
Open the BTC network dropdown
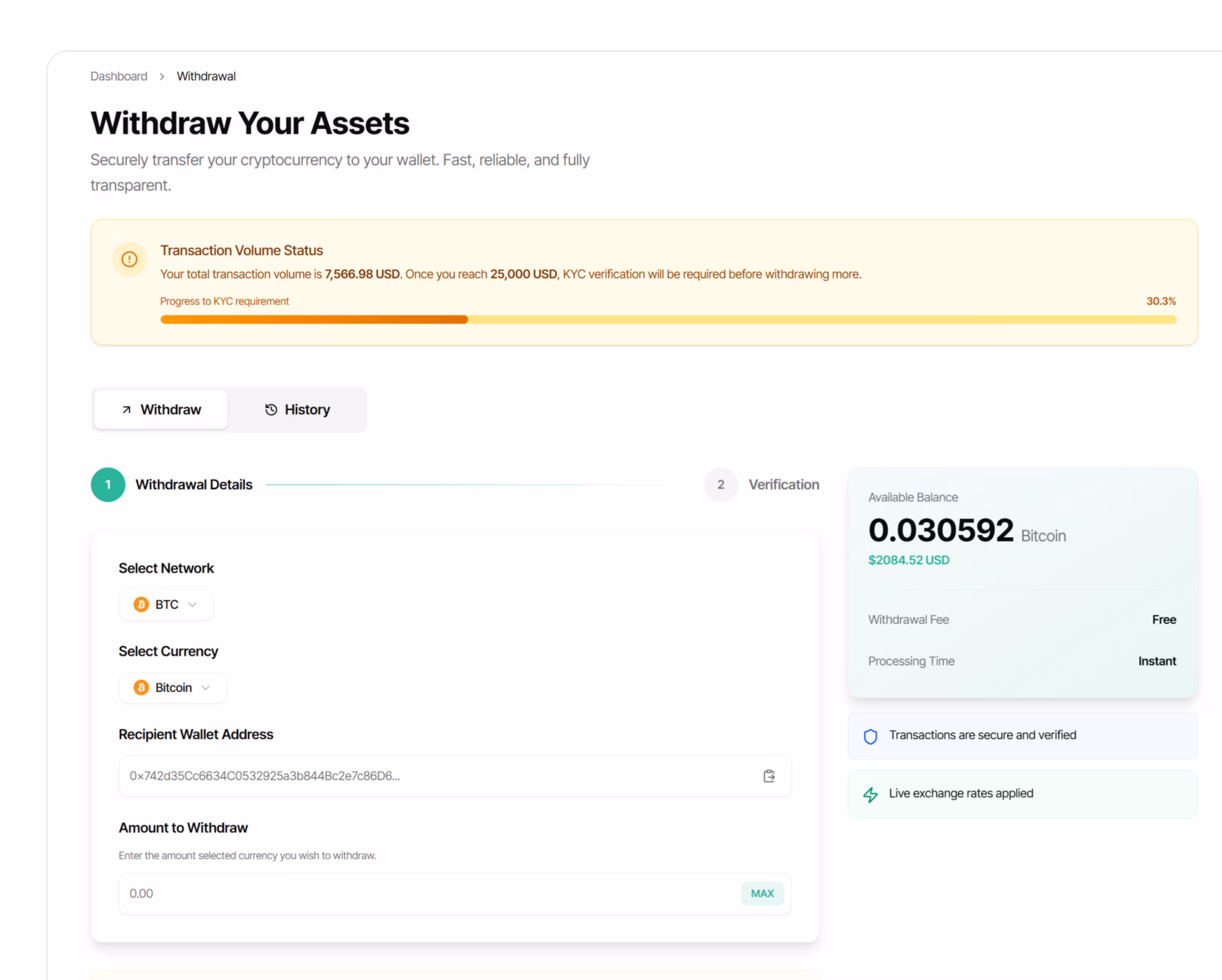point(166,604)
